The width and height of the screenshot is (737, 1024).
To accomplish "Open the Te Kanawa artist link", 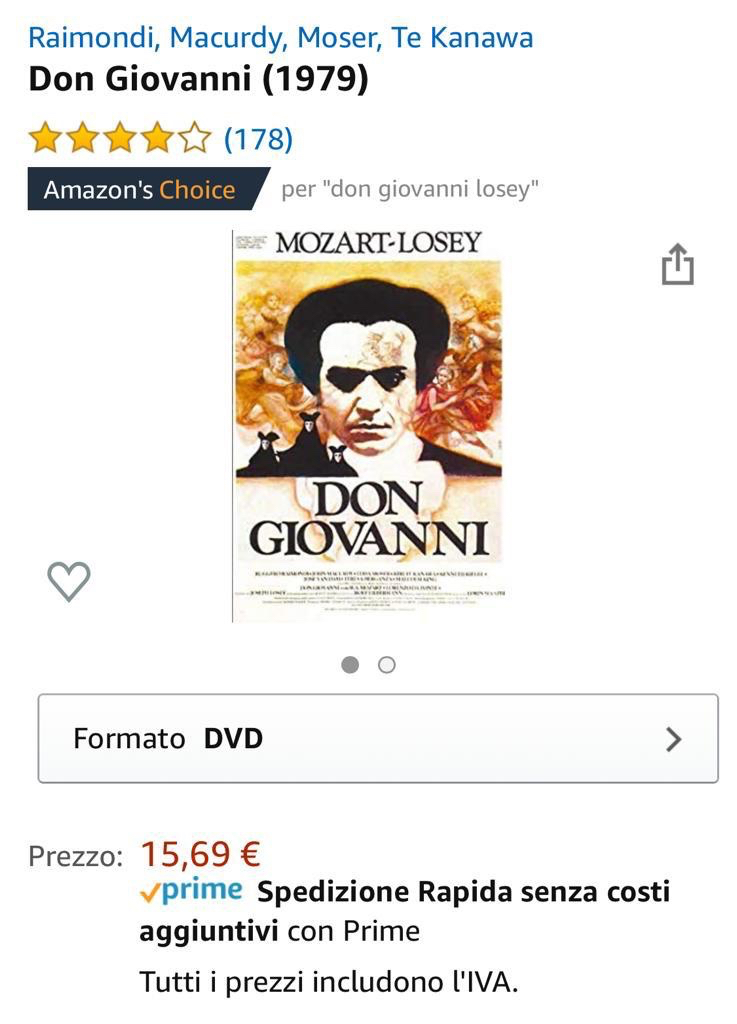I will (x=462, y=38).
